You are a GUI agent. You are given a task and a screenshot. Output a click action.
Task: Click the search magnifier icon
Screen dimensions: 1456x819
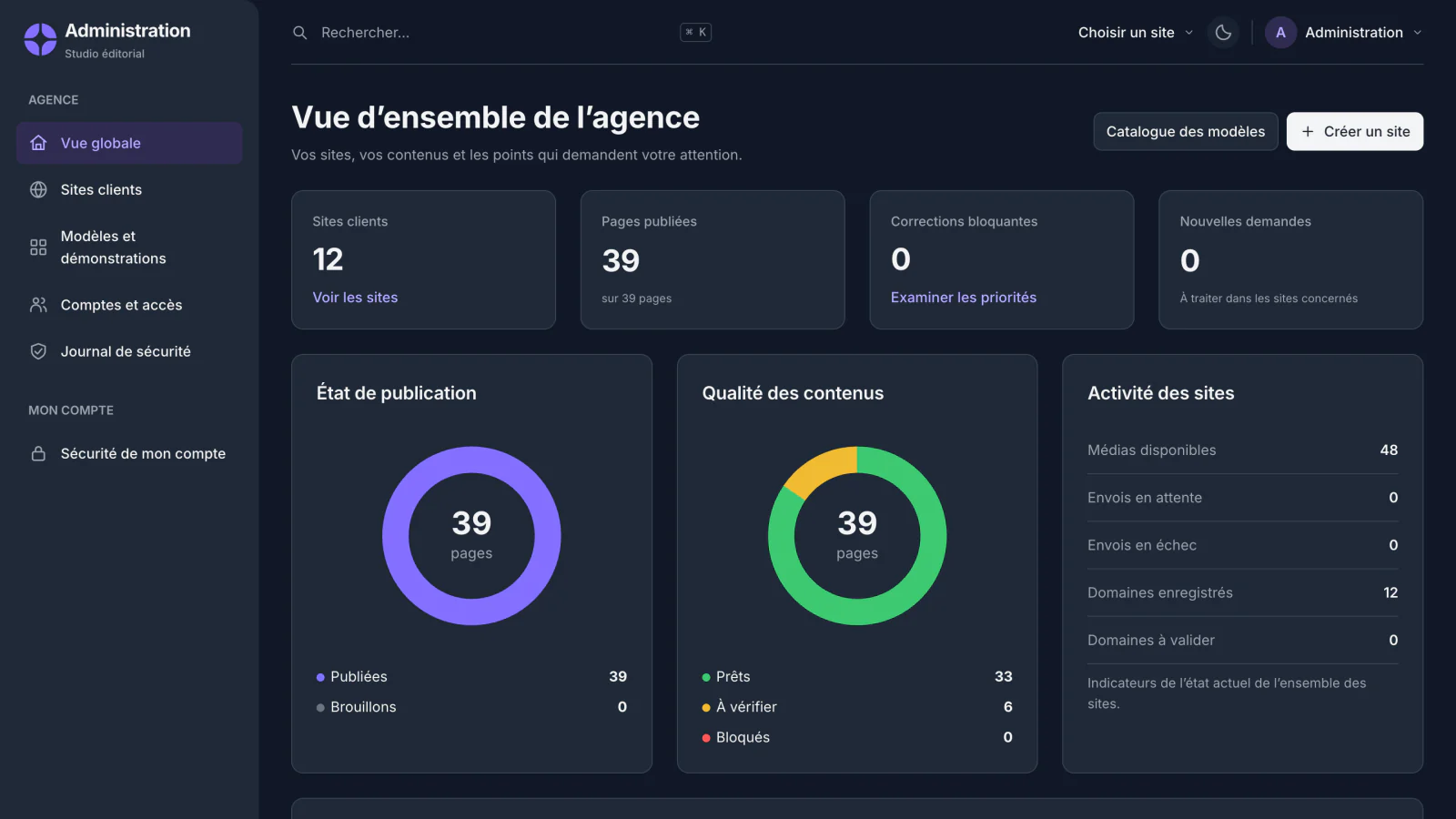click(x=299, y=33)
